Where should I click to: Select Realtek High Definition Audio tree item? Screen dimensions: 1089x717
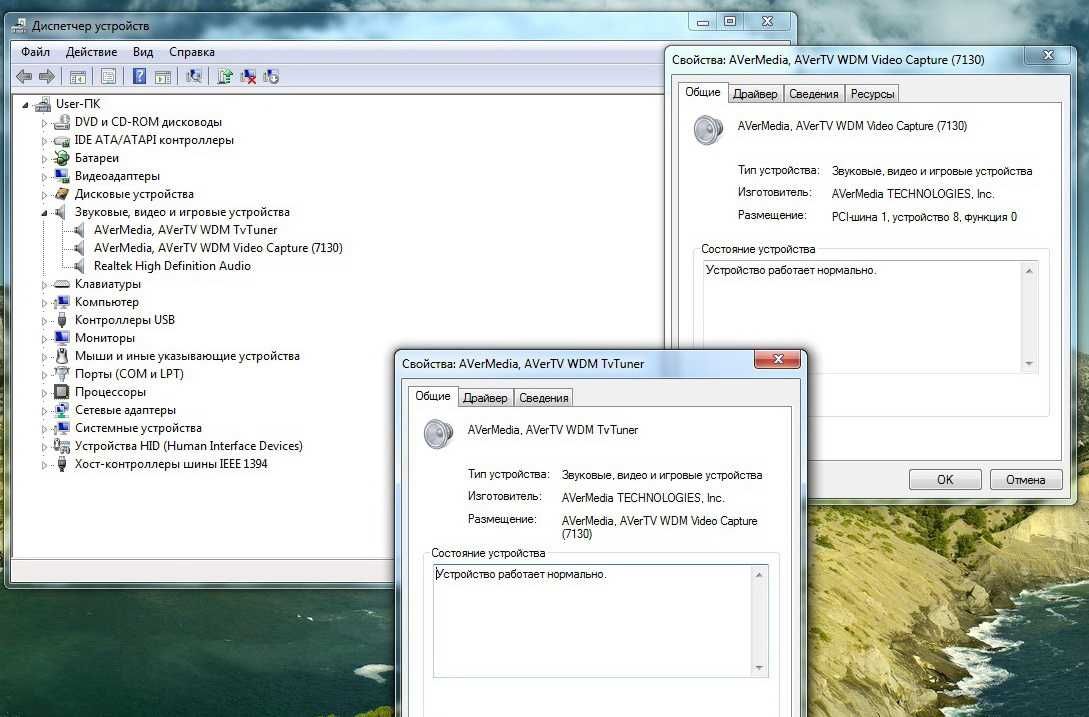pyautogui.click(x=172, y=266)
